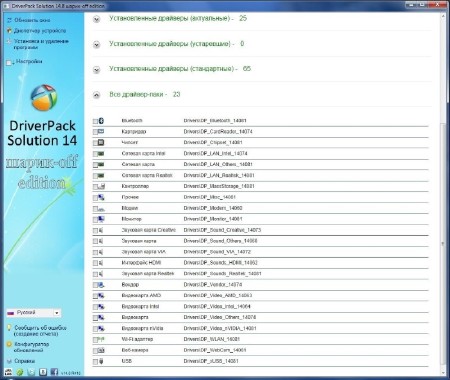Expand the up-to-date installed drivers section (25)

(x=96, y=19)
